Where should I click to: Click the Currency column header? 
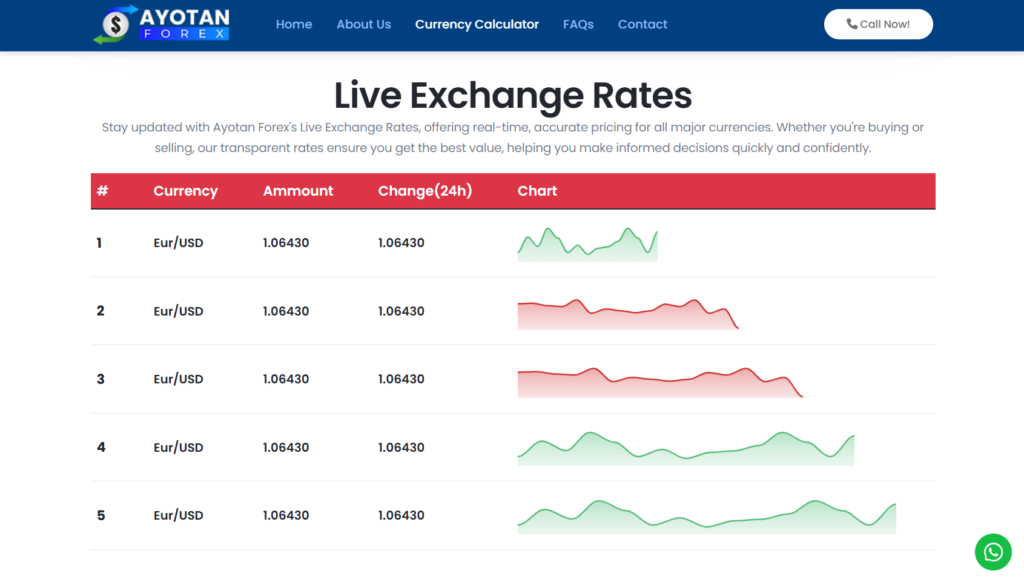[x=185, y=191]
